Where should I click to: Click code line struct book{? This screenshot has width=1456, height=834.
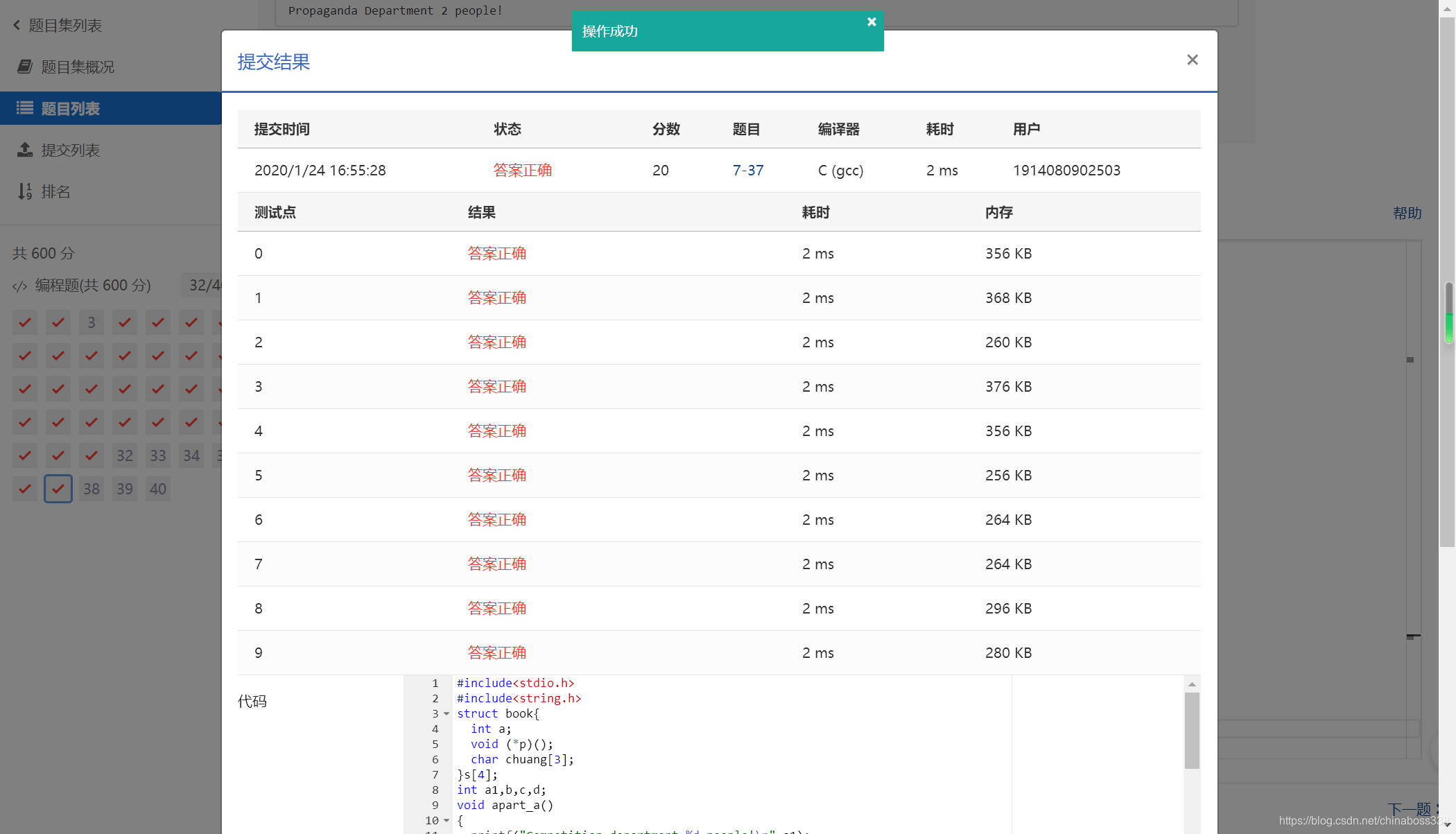(x=498, y=714)
